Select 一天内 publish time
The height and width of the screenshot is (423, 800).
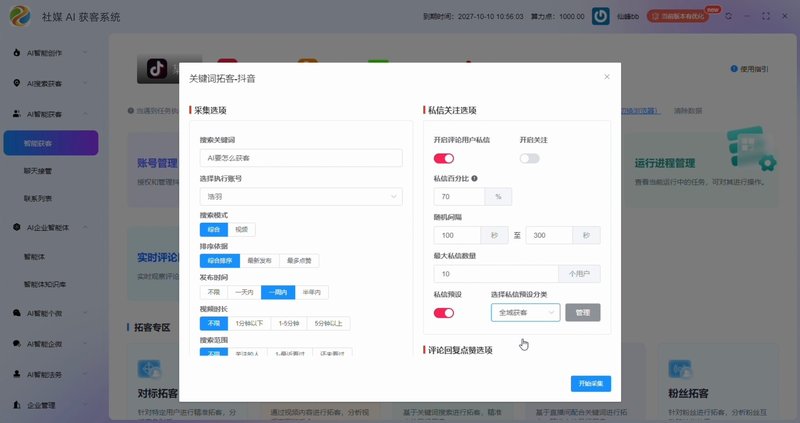(x=244, y=292)
